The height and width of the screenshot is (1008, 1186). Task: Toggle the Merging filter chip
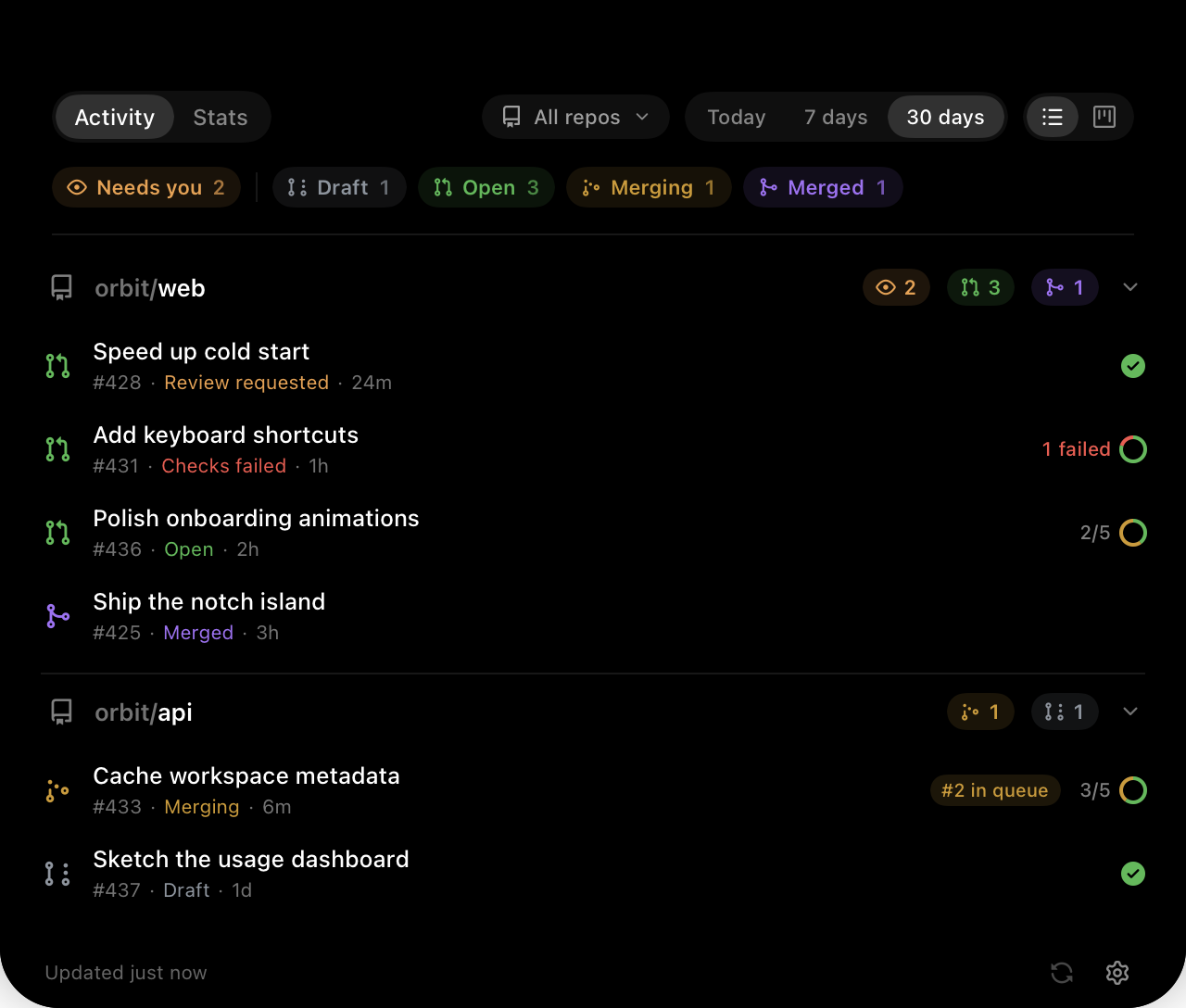pos(649,187)
